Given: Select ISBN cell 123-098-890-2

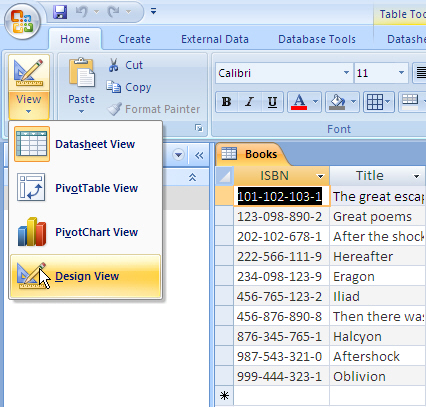Looking at the screenshot, I should pyautogui.click(x=282, y=217).
